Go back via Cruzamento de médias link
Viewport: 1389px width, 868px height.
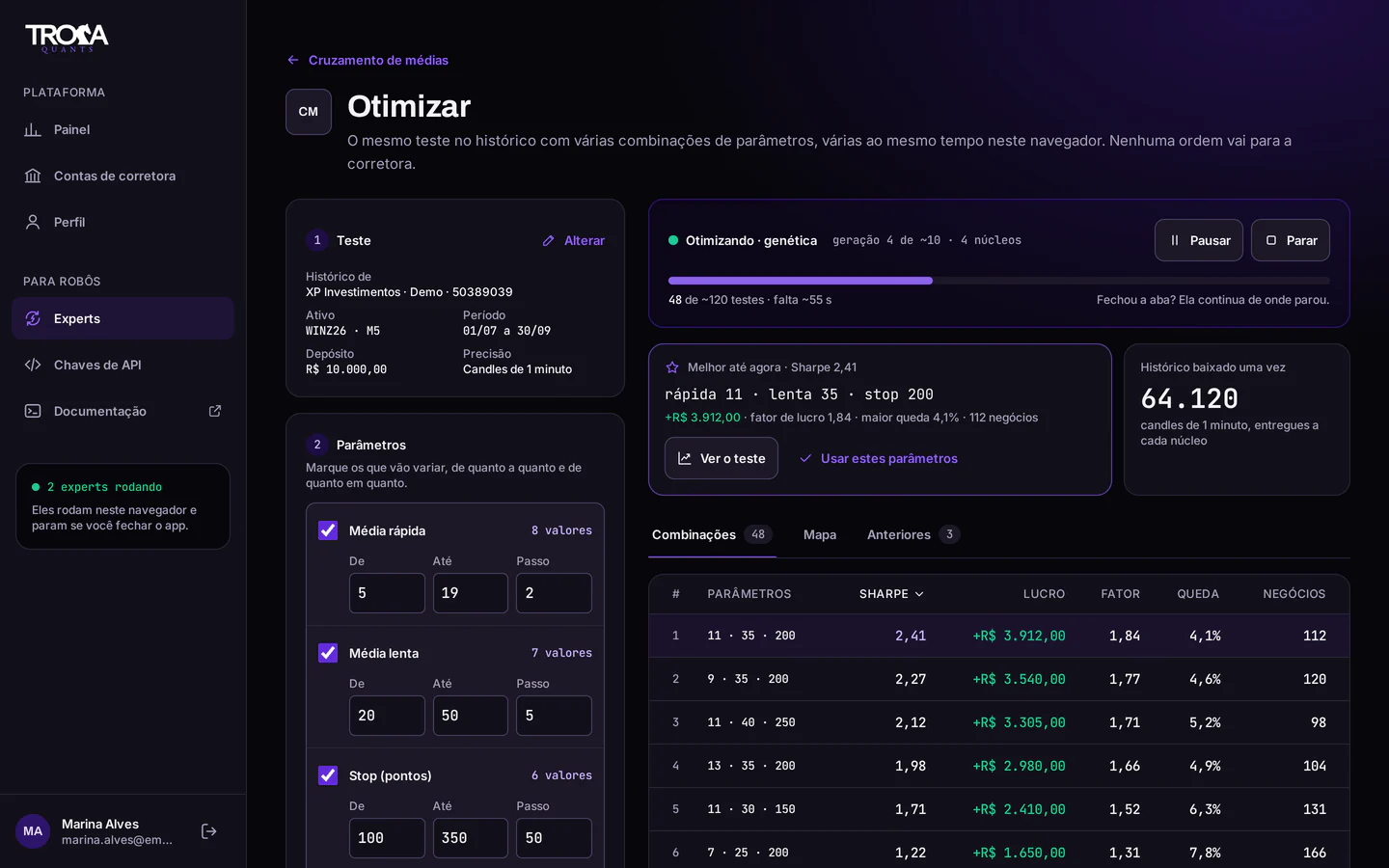tap(368, 60)
